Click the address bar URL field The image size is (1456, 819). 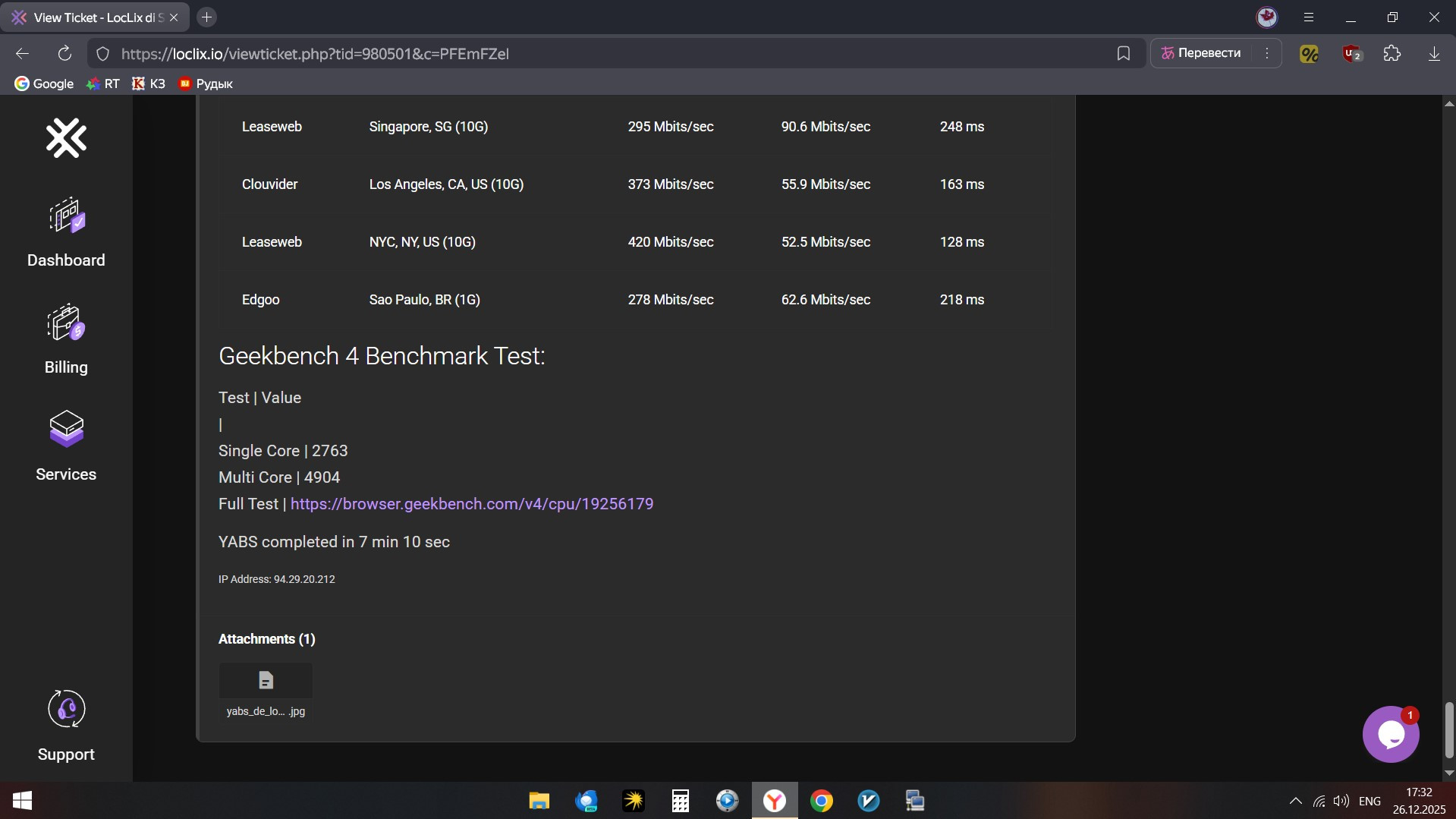[x=607, y=54]
